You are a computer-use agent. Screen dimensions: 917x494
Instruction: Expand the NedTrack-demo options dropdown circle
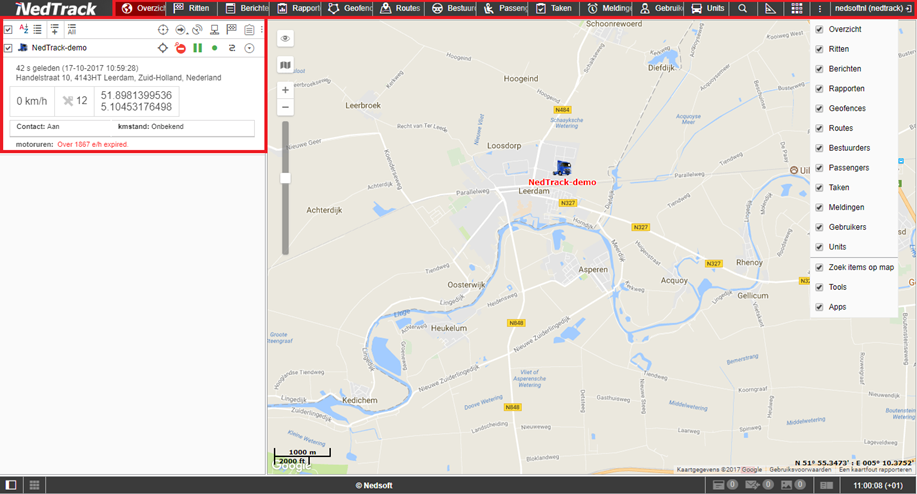(x=249, y=48)
